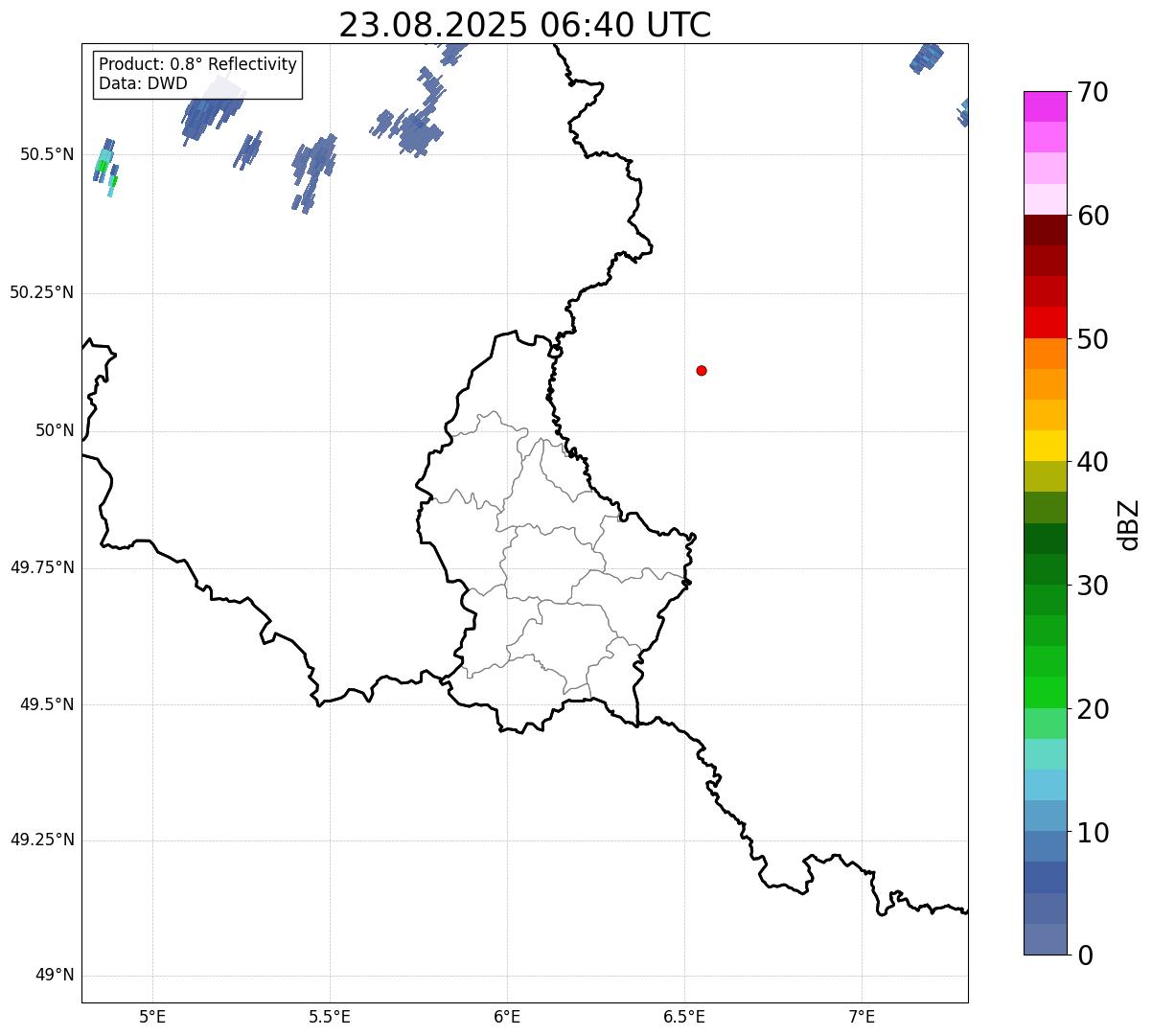This screenshot has height=1036, width=1152.
Task: Click the 49.25°N latitude label
Action: (41, 840)
